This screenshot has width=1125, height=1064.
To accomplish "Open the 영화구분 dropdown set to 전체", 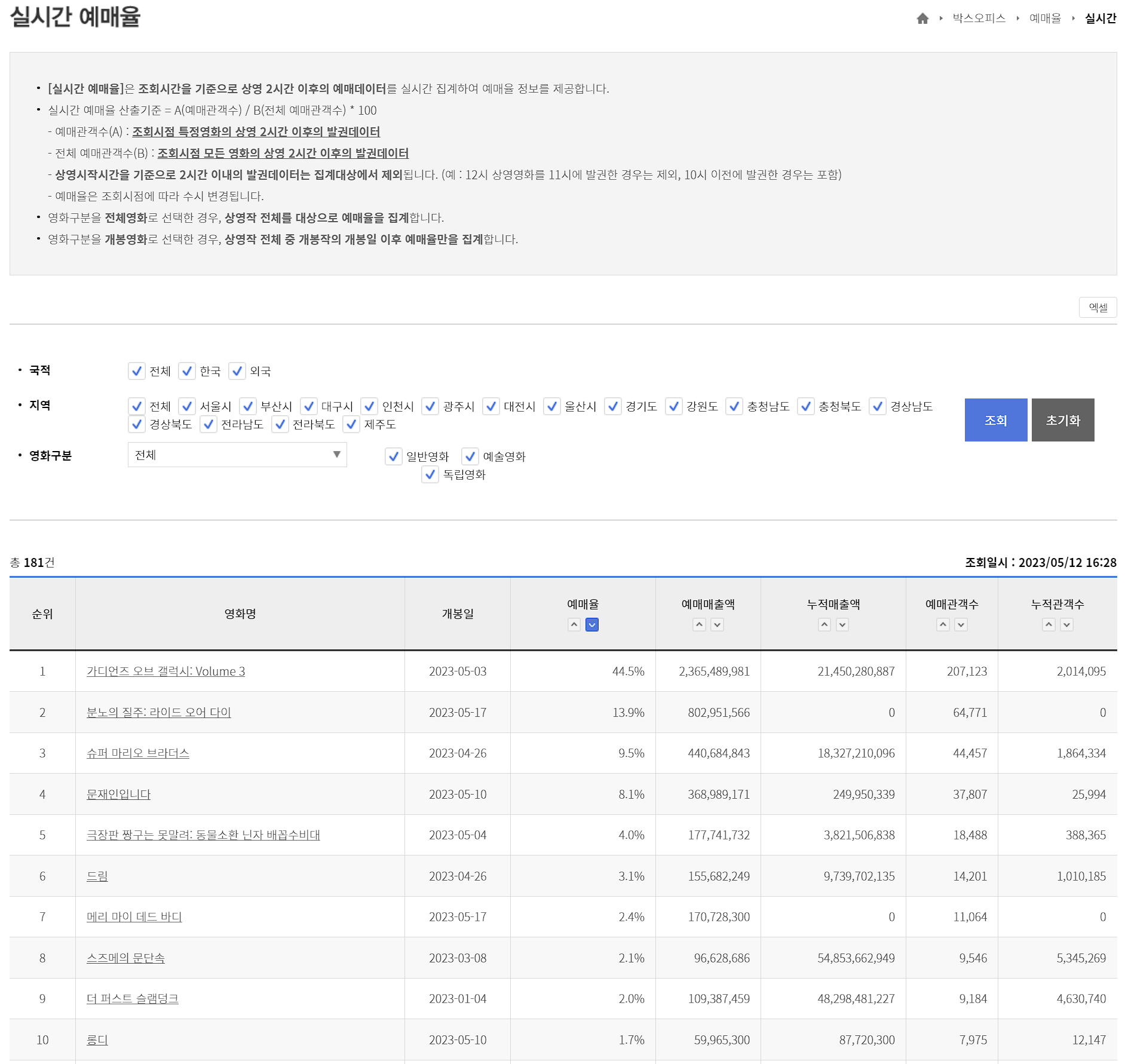I will tap(237, 455).
